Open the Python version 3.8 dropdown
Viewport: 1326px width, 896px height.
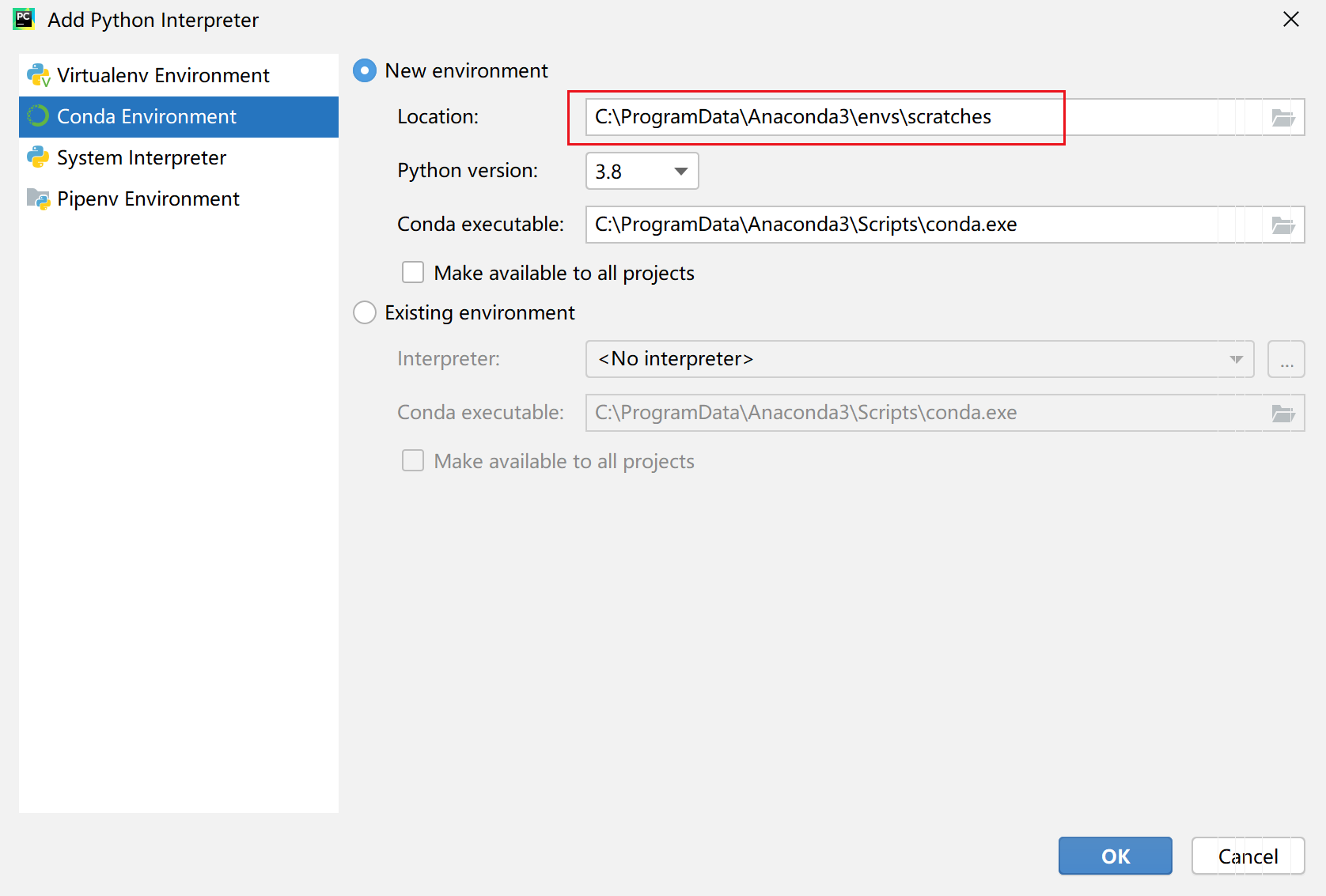642,172
